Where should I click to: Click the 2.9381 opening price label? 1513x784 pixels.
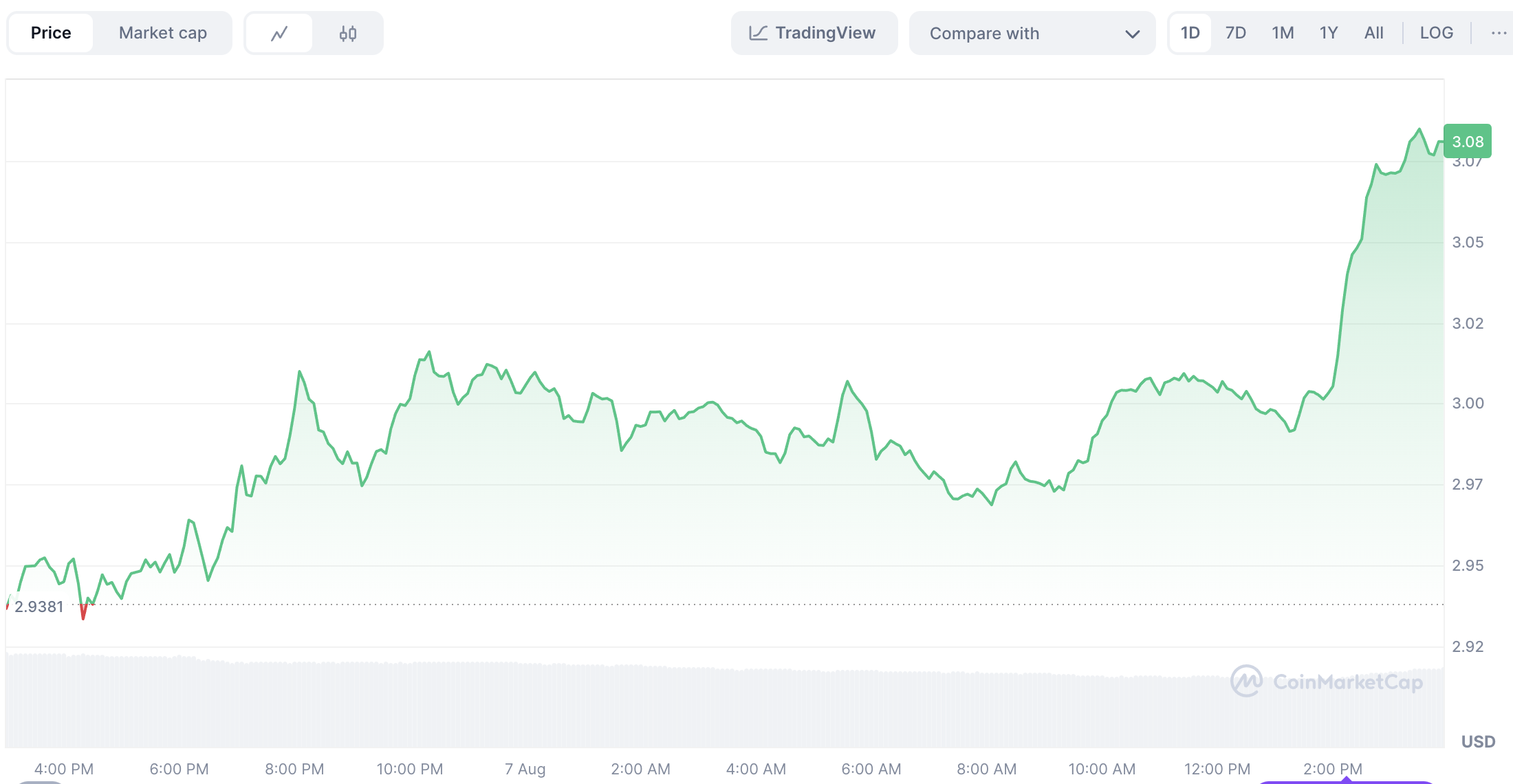pyautogui.click(x=39, y=607)
